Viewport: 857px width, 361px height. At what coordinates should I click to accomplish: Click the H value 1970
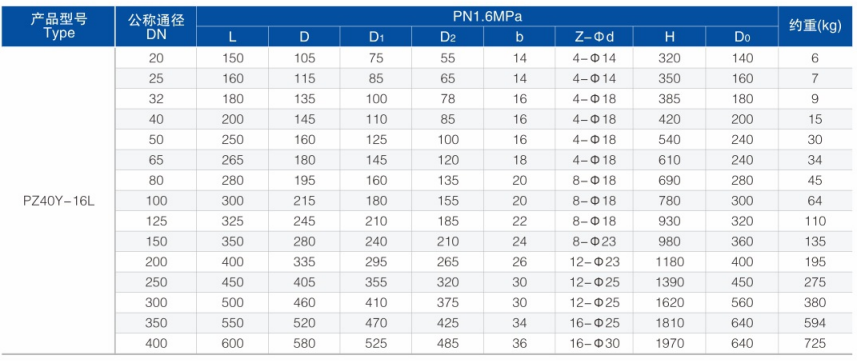click(669, 343)
